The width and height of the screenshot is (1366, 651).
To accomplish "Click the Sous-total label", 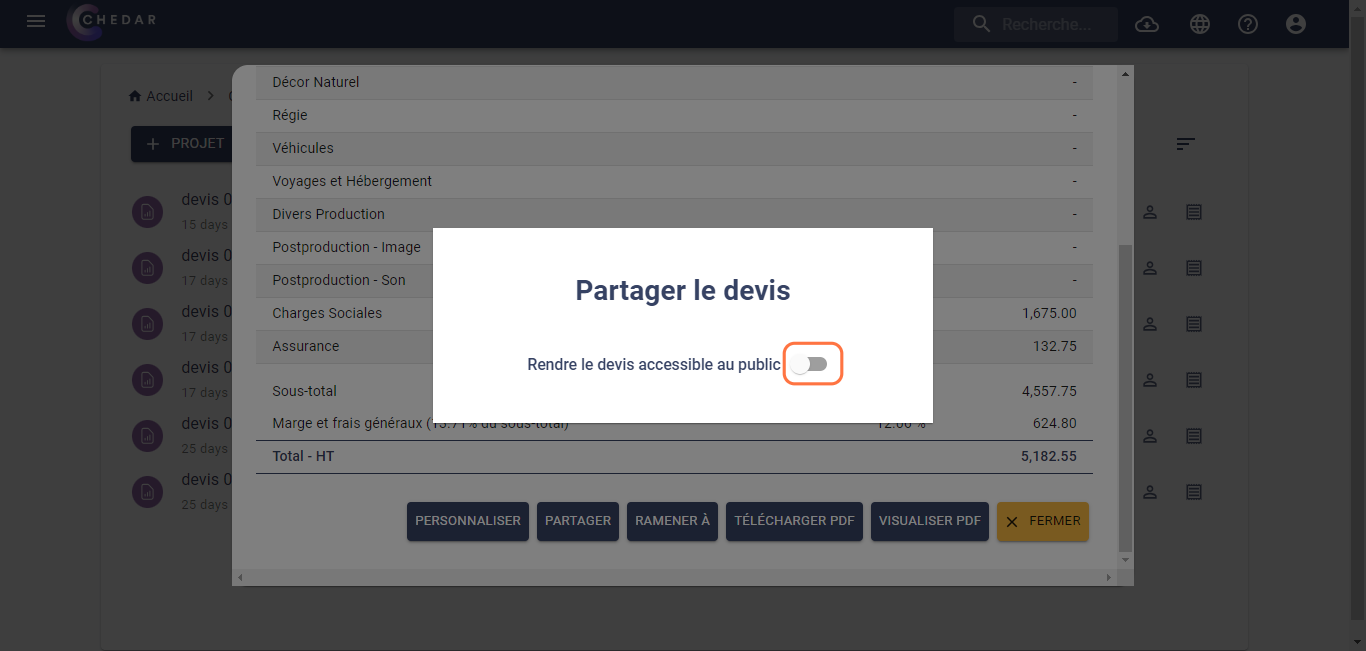I will click(x=305, y=391).
